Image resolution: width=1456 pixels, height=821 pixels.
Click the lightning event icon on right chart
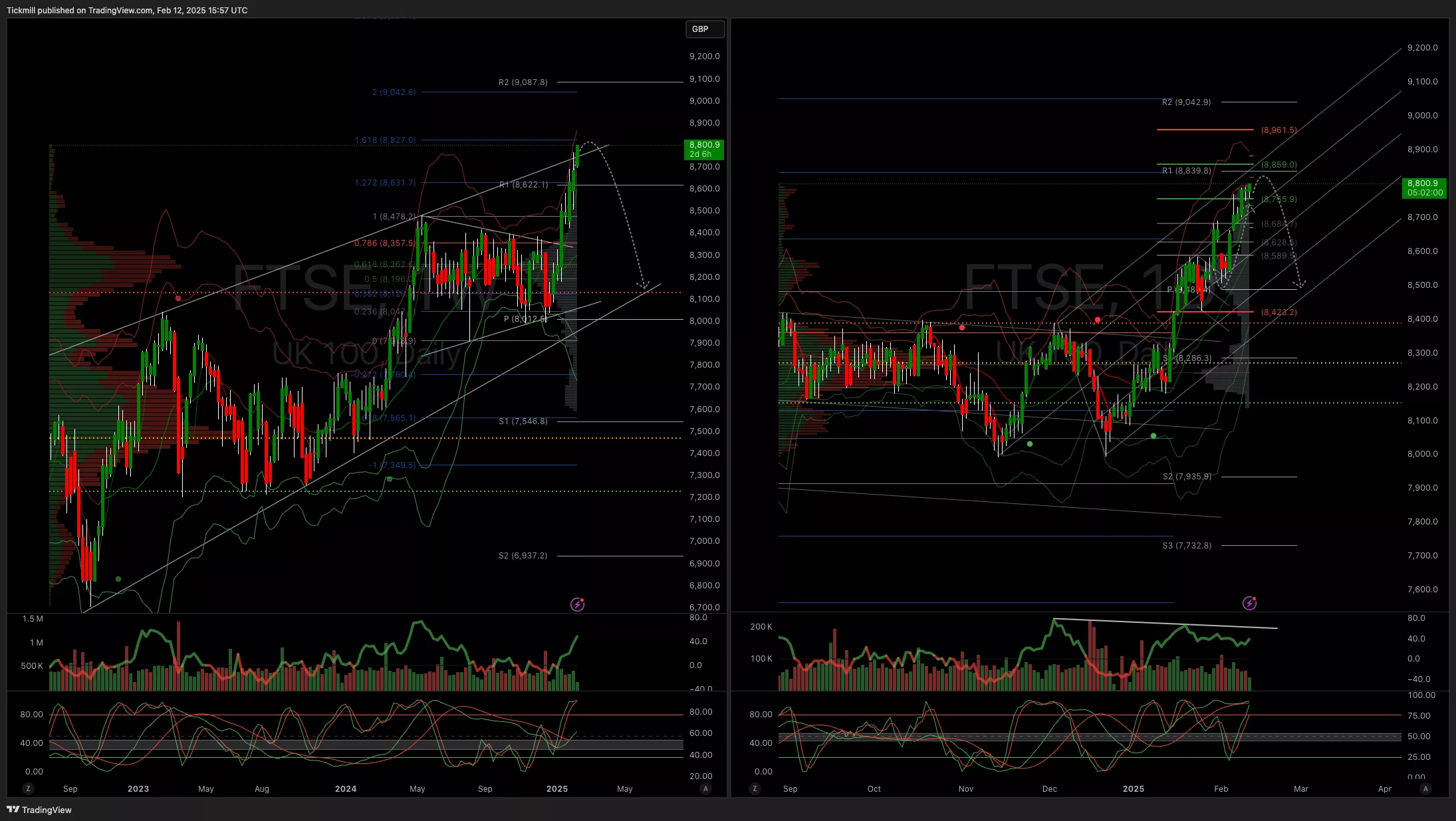point(1249,603)
